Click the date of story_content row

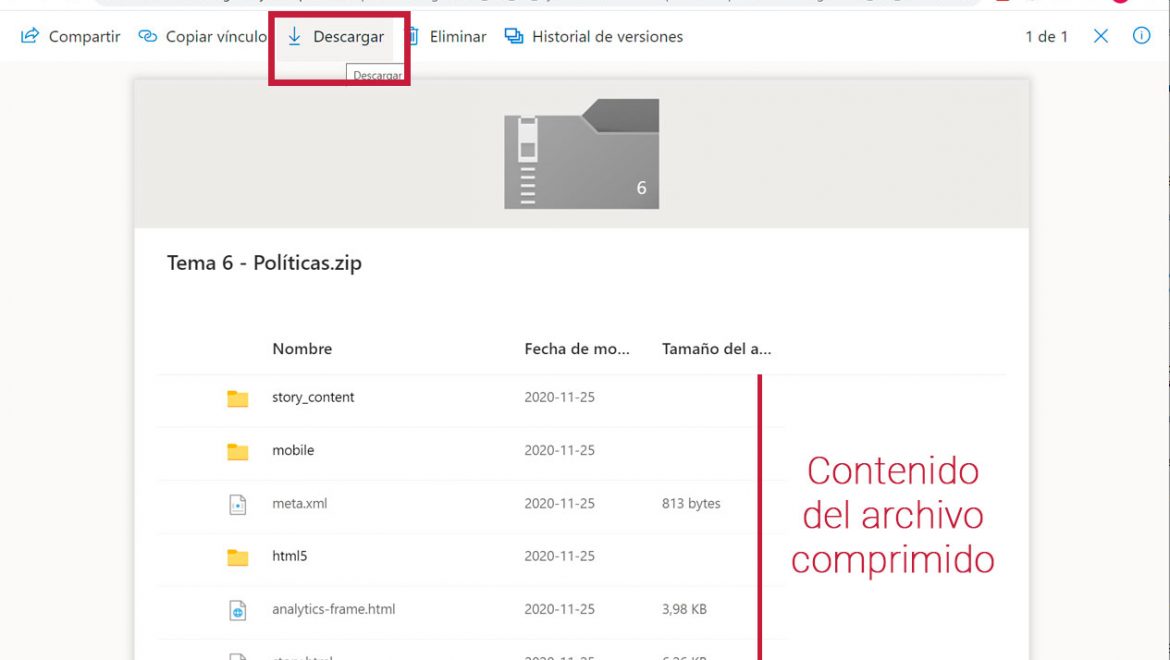560,397
